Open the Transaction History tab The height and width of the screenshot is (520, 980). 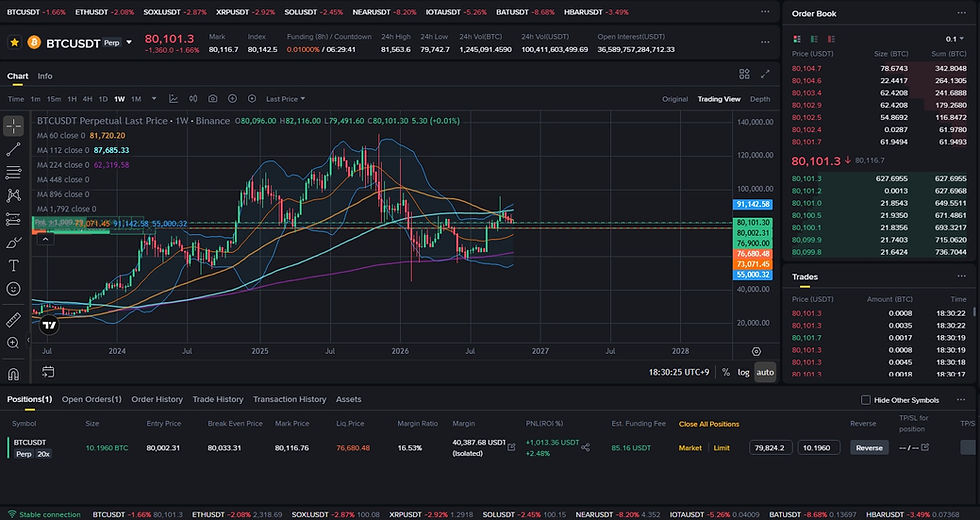[289, 399]
